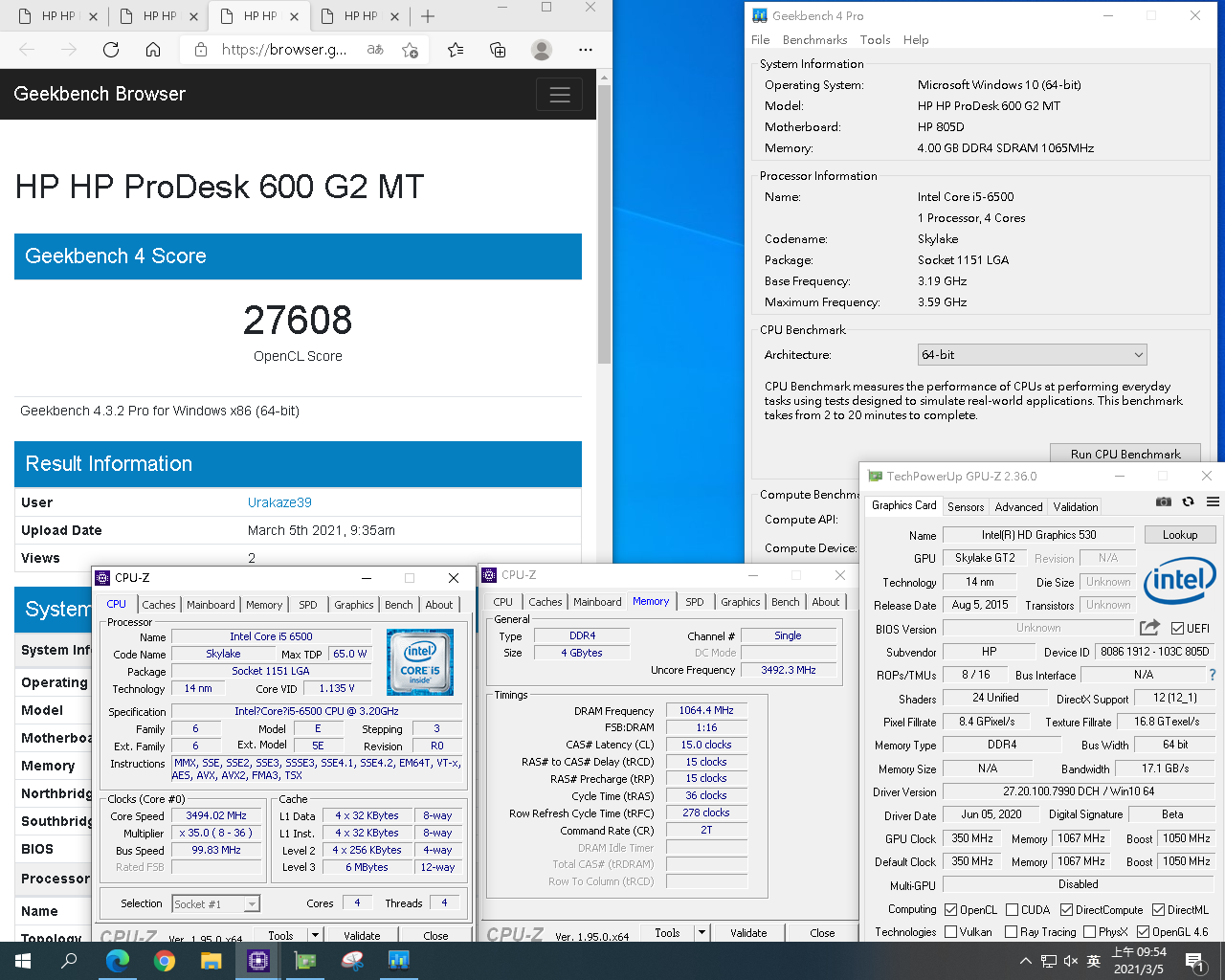Open the Architecture 64-bit dropdown
This screenshot has height=980, width=1225.
click(1032, 354)
